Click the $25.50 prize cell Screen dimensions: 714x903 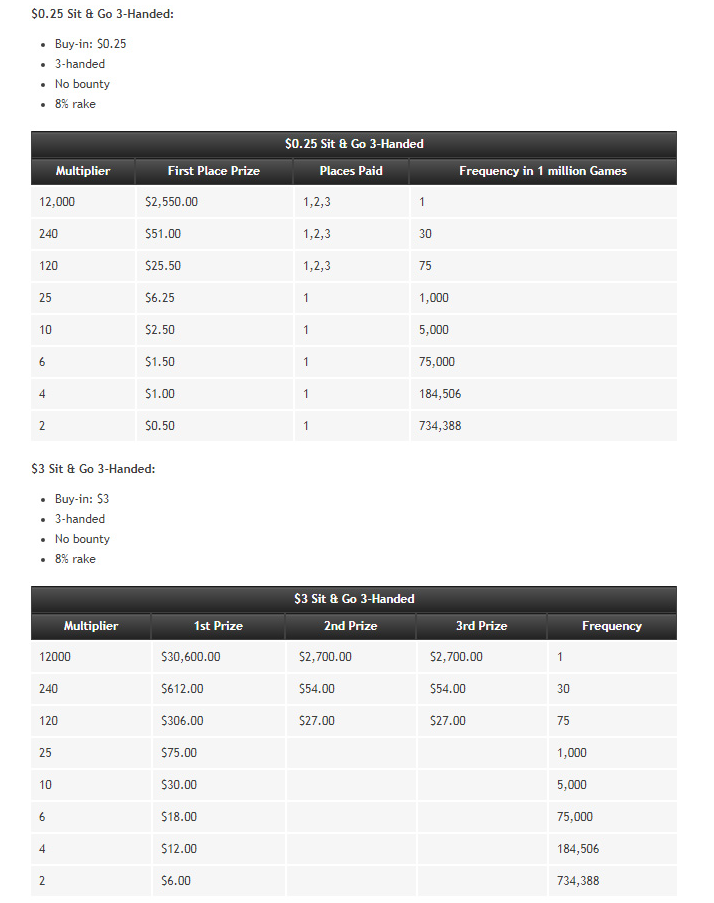pyautogui.click(x=163, y=266)
